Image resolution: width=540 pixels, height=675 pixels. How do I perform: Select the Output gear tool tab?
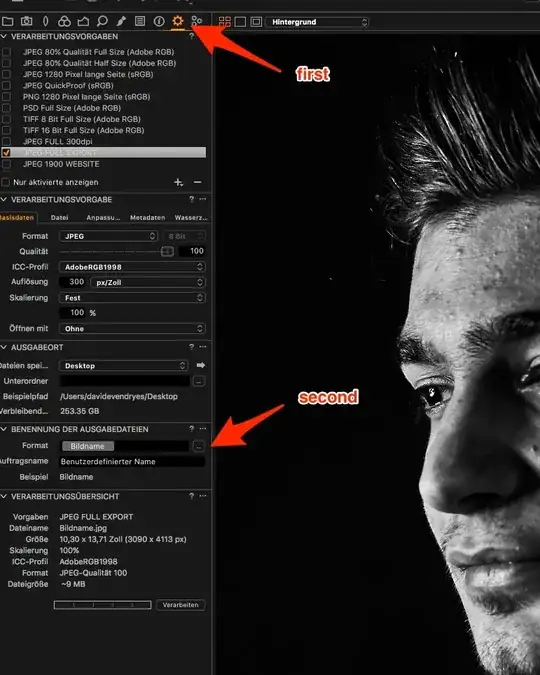[x=178, y=21]
